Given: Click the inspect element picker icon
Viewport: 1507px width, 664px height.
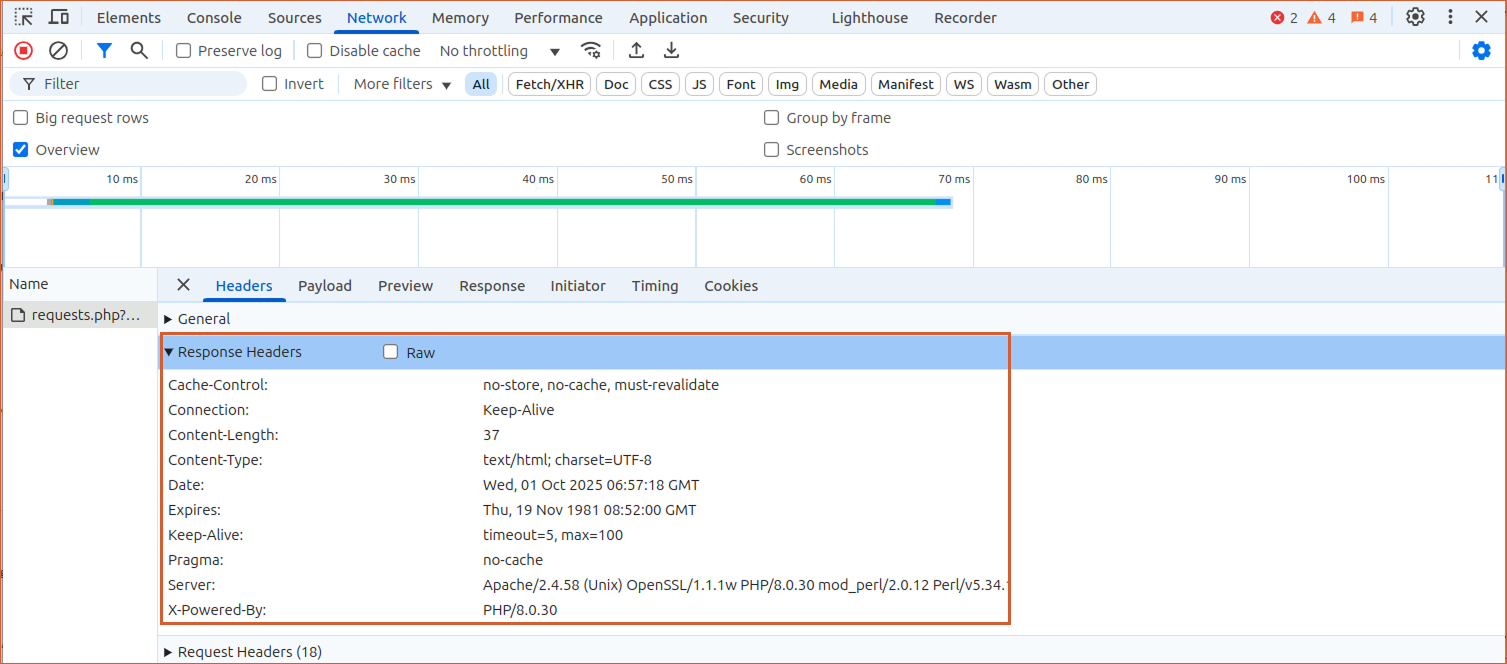Looking at the screenshot, I should tap(24, 17).
